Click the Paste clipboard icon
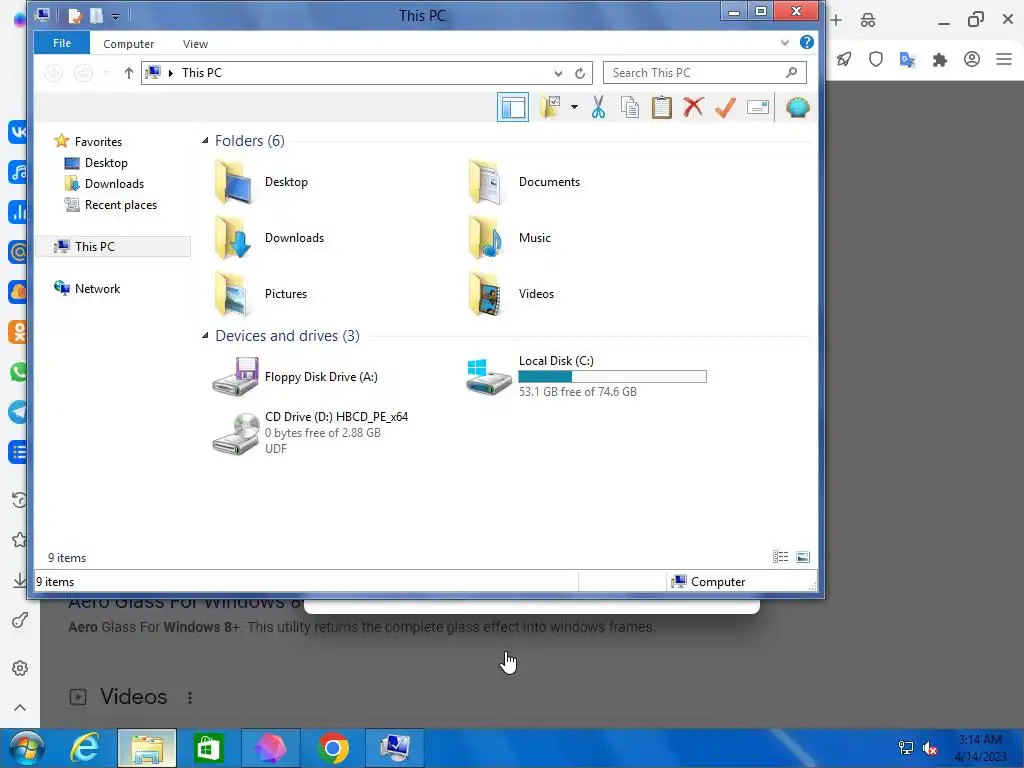This screenshot has height=768, width=1024. [x=662, y=107]
